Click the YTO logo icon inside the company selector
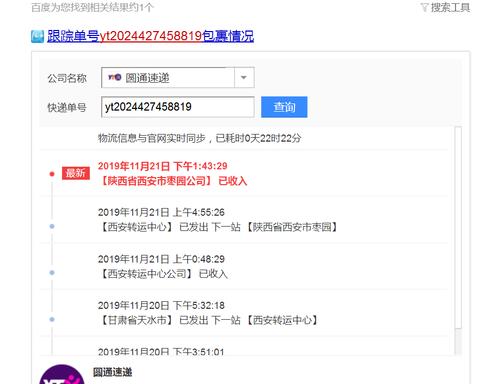Image resolution: width=499 pixels, height=384 pixels. pyautogui.click(x=114, y=77)
